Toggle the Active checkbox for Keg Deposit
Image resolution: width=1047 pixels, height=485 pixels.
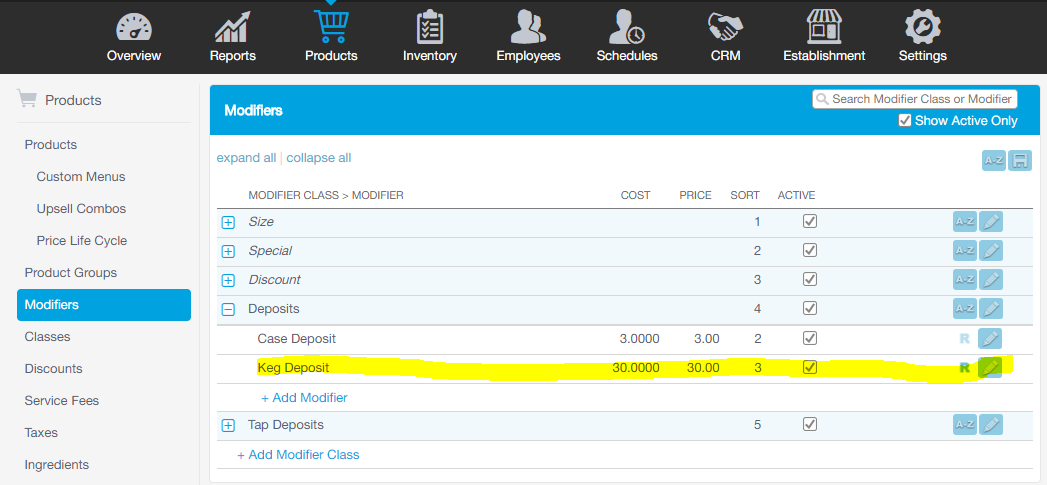810,367
